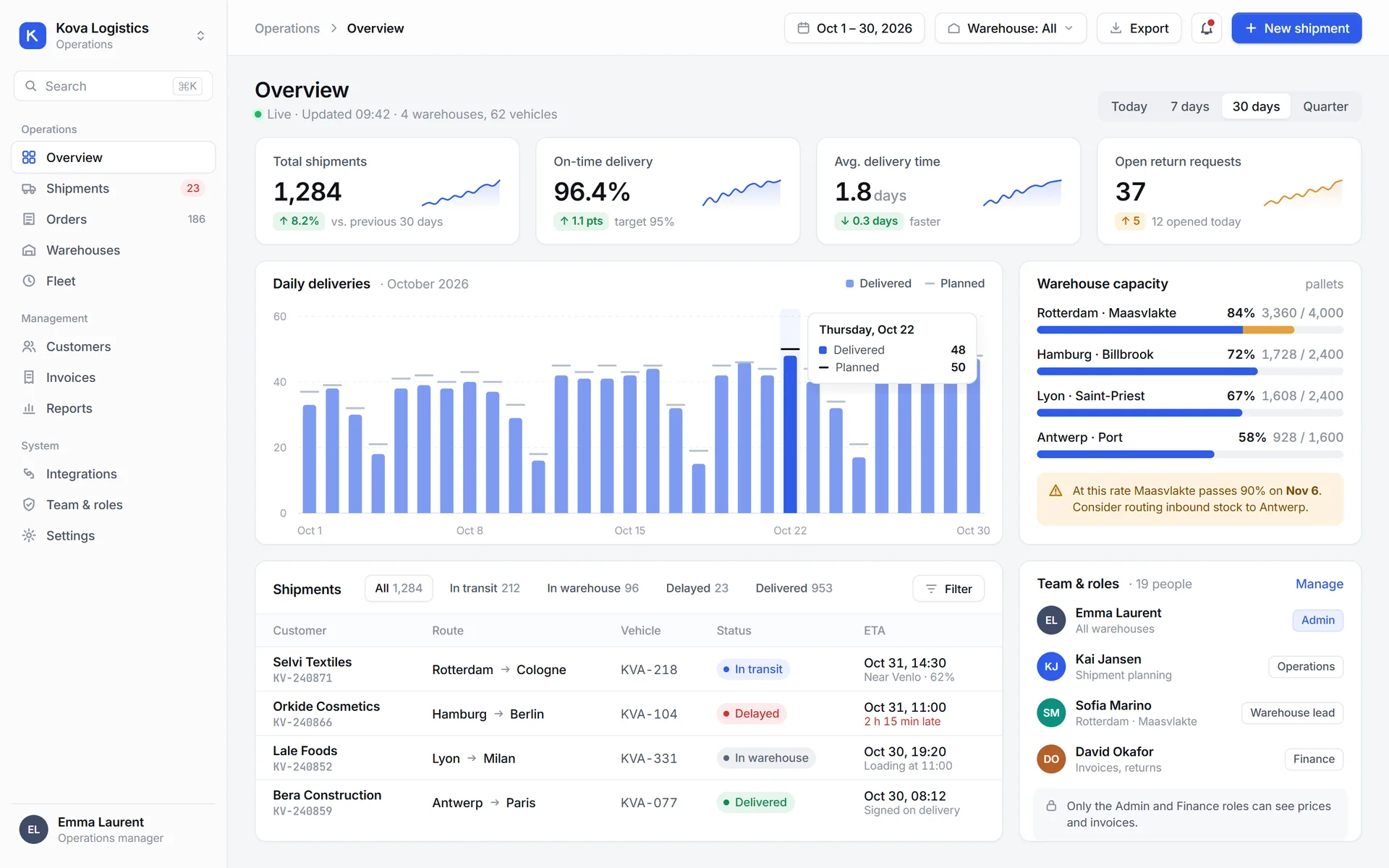Click Emma Laurent profile at sidebar bottom
1389x868 pixels.
(x=113, y=830)
